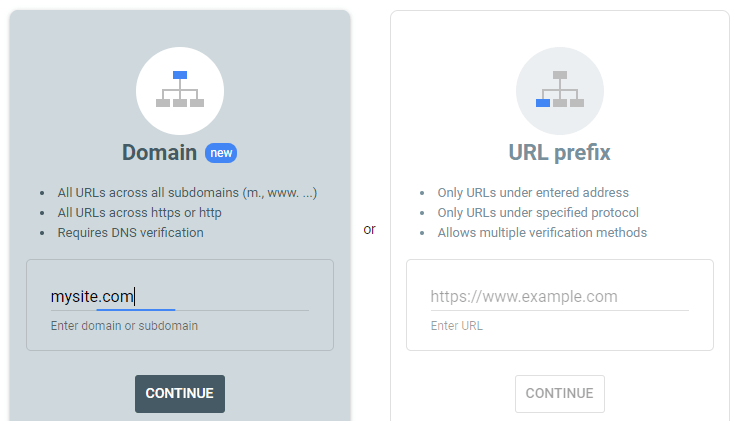Image resolution: width=737 pixels, height=421 pixels.
Task: Click the blue top node in Domain icon
Action: (180, 75)
